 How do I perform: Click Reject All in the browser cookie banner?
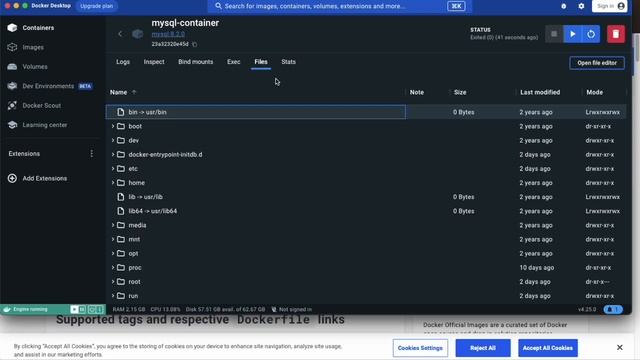point(483,348)
